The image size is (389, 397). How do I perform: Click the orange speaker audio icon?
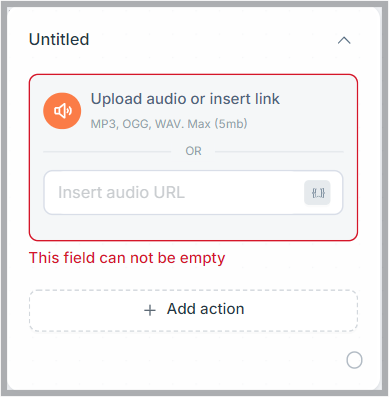point(62,111)
